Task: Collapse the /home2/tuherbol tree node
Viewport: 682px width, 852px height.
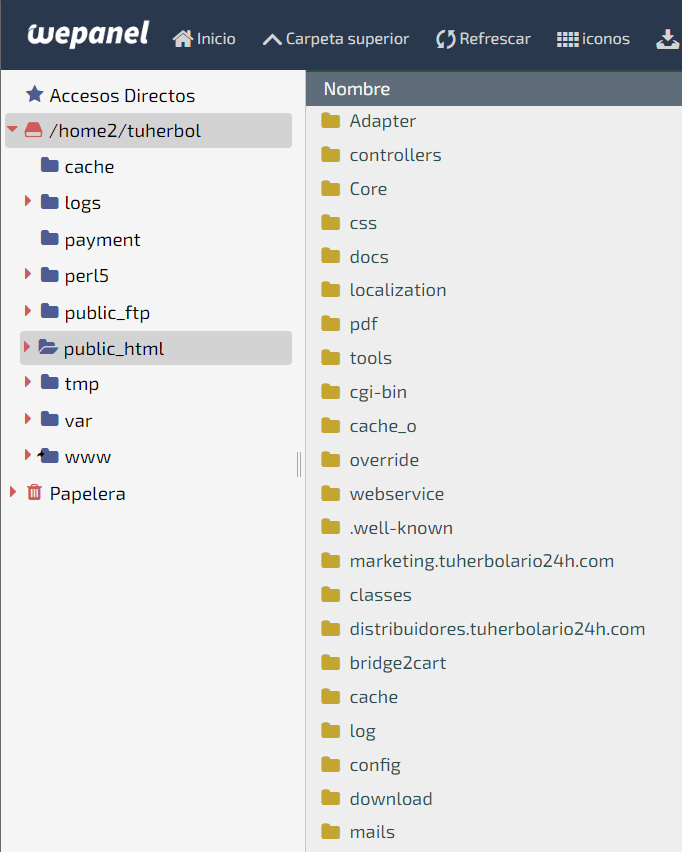Action: click(12, 129)
